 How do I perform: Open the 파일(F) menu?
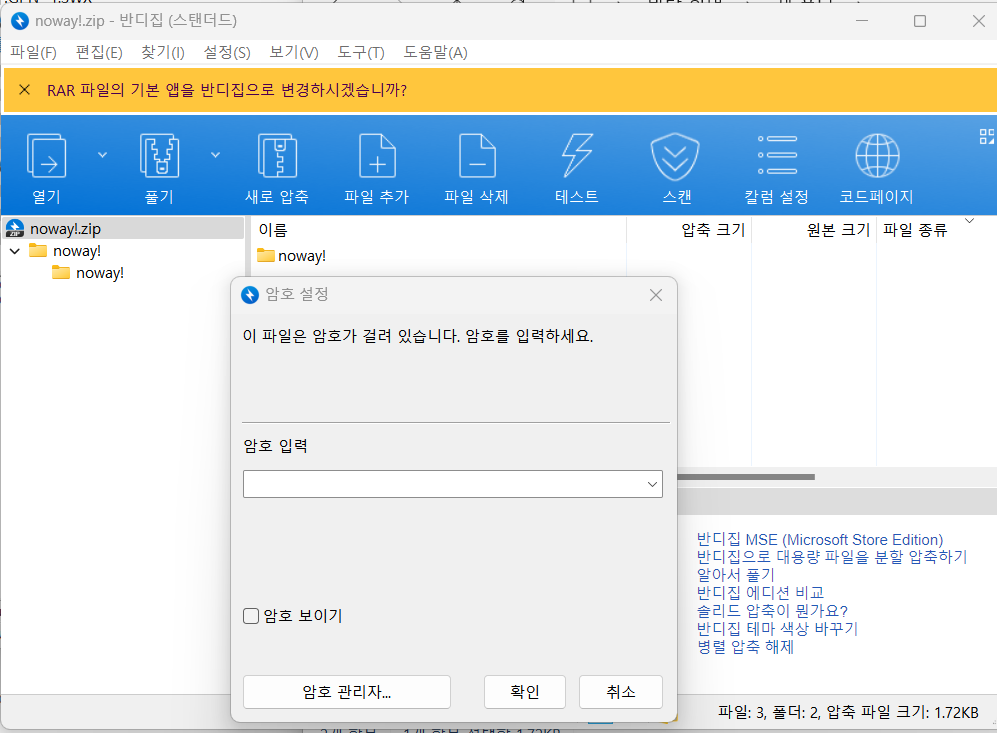pyautogui.click(x=33, y=53)
